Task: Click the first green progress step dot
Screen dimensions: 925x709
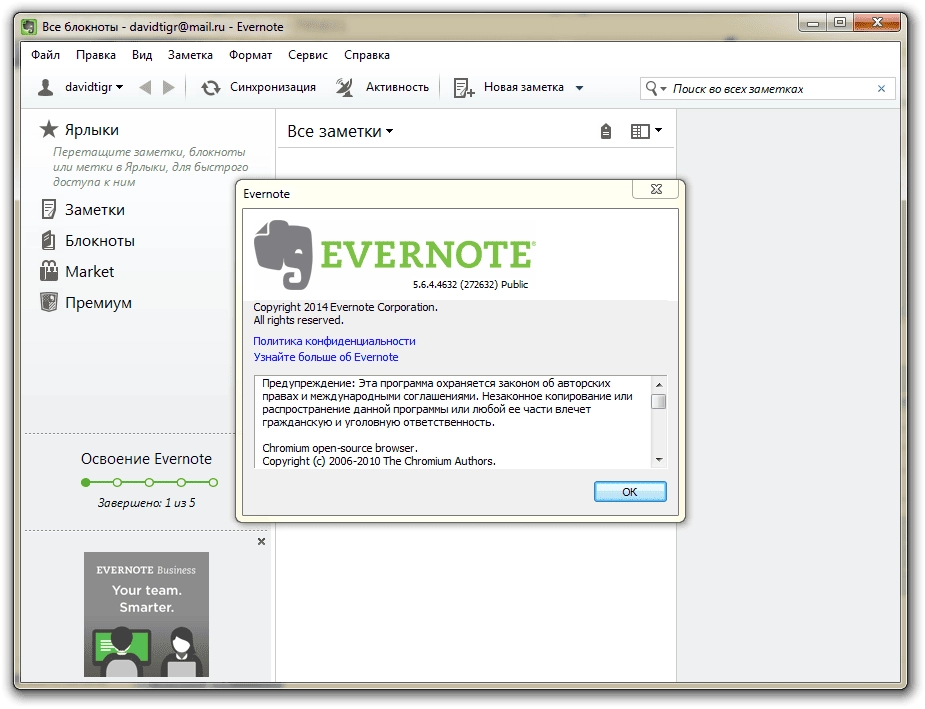Action: tap(86, 482)
